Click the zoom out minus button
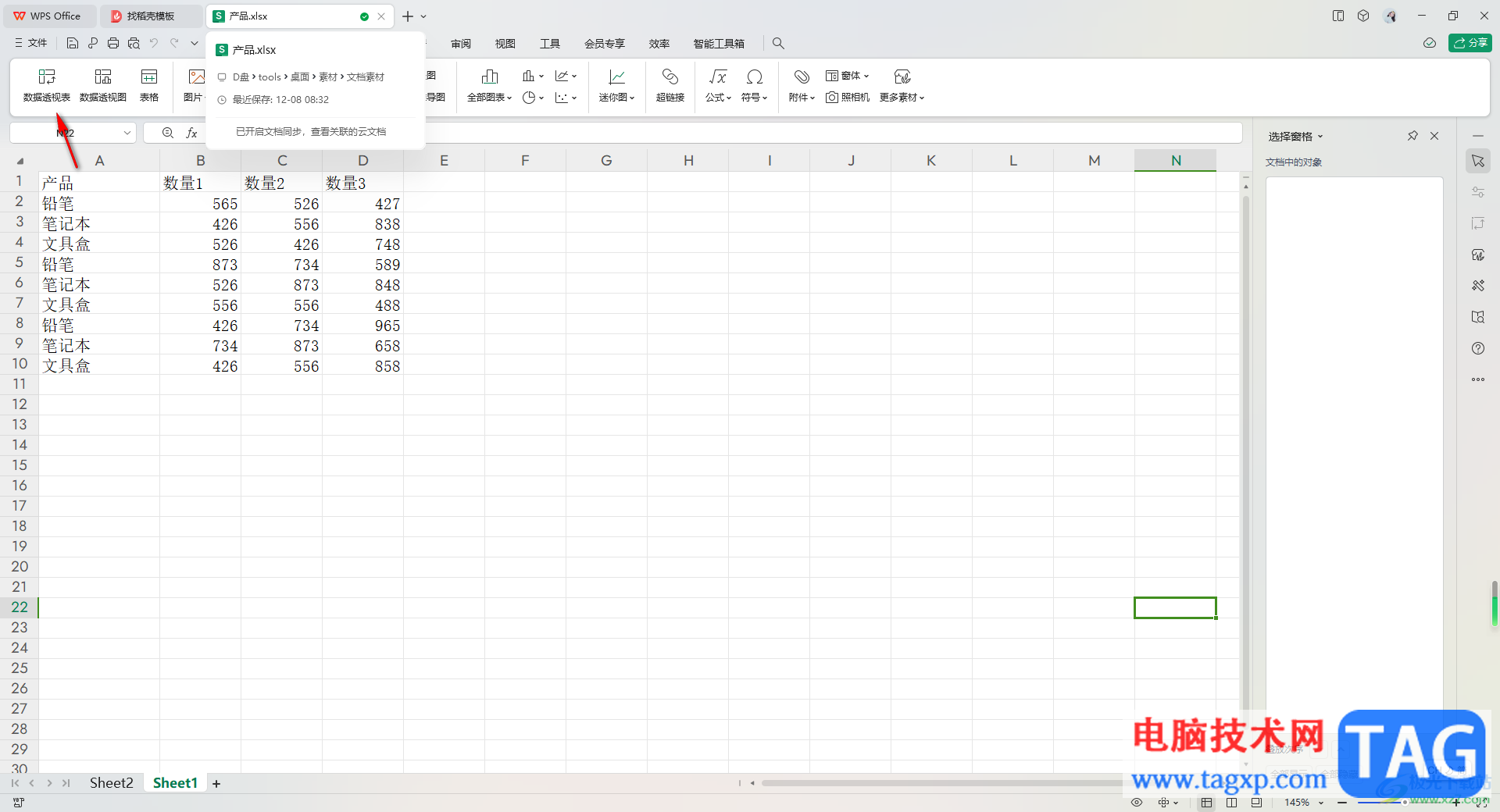Viewport: 1500px width, 812px height. pos(1342,802)
